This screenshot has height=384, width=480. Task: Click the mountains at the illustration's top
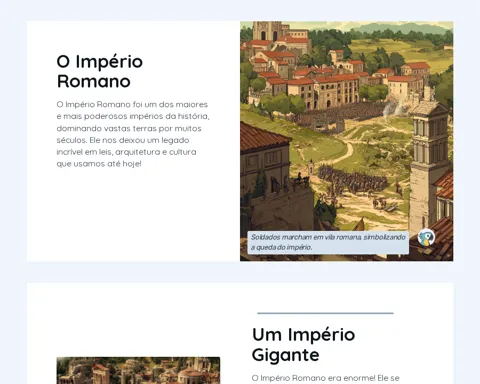(400, 28)
